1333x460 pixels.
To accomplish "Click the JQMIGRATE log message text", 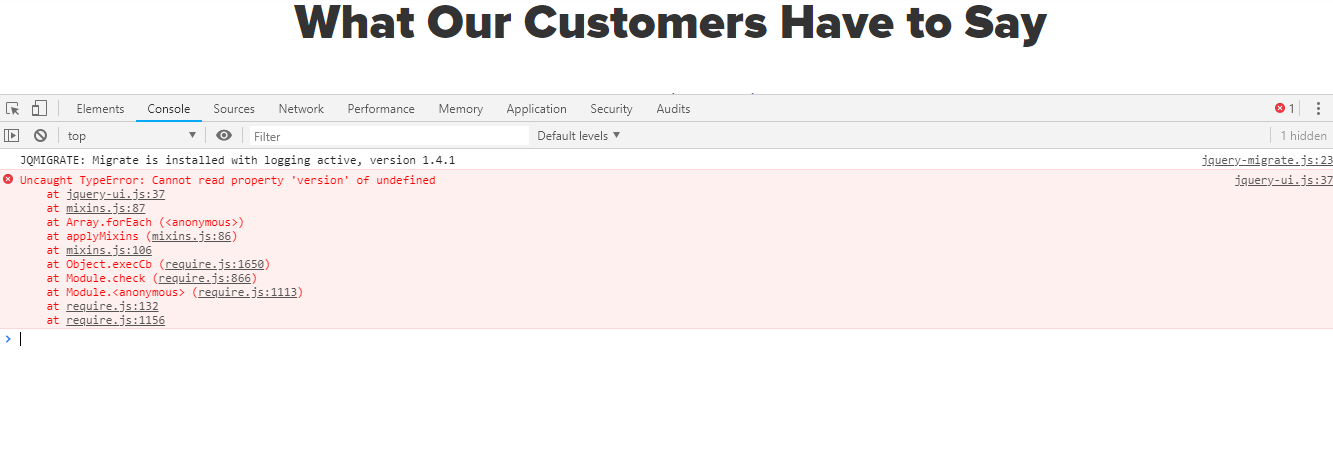I will pyautogui.click(x=238, y=160).
